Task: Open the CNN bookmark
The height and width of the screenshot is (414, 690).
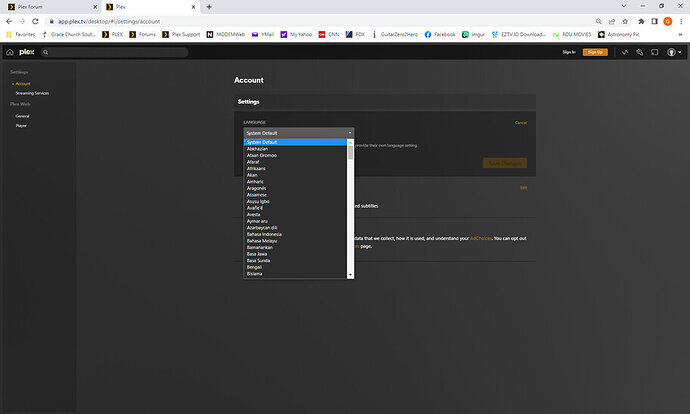Action: [x=329, y=34]
